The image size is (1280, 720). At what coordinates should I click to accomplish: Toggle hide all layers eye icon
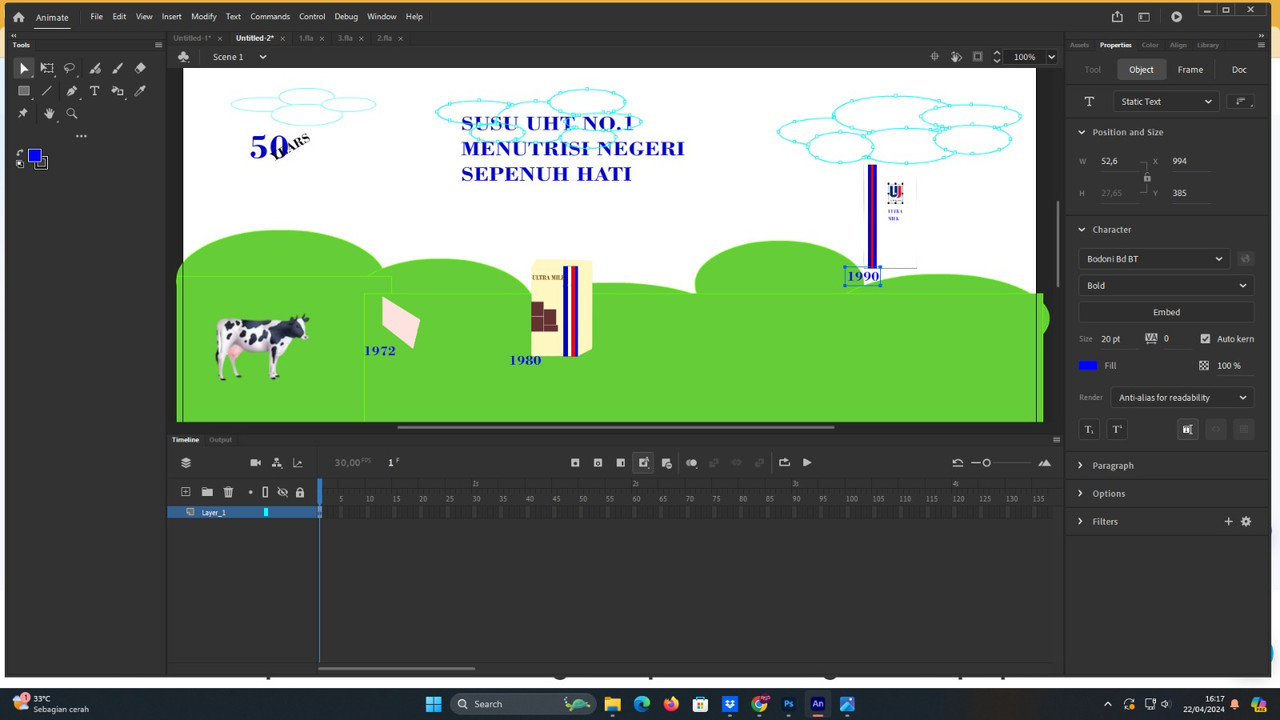(x=282, y=492)
